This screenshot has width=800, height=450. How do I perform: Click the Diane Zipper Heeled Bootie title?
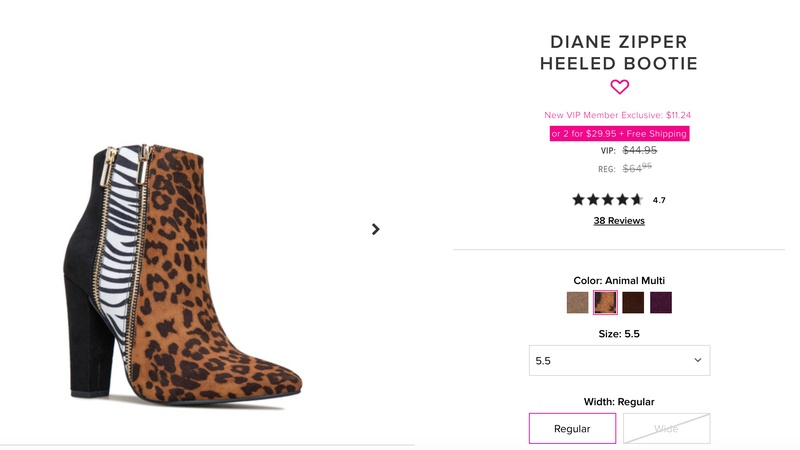[619, 53]
